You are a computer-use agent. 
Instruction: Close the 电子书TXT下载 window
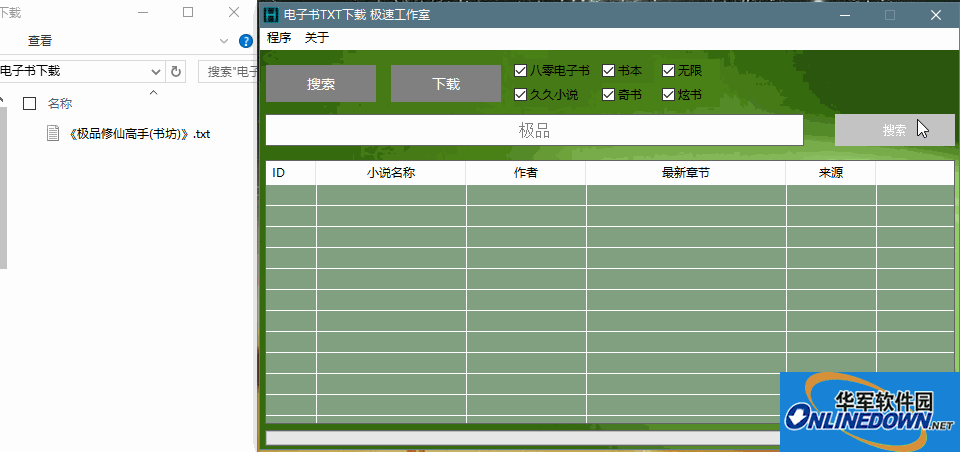[936, 15]
